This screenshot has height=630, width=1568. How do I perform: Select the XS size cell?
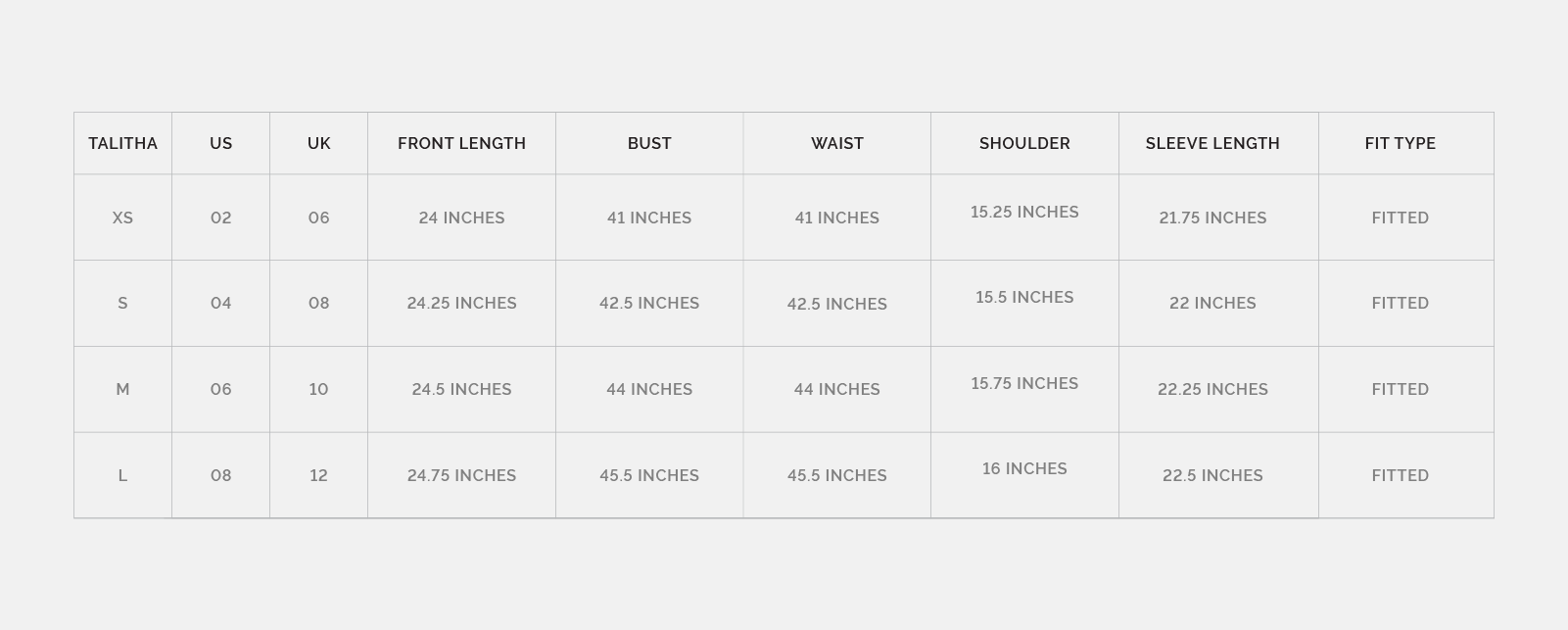(x=122, y=218)
